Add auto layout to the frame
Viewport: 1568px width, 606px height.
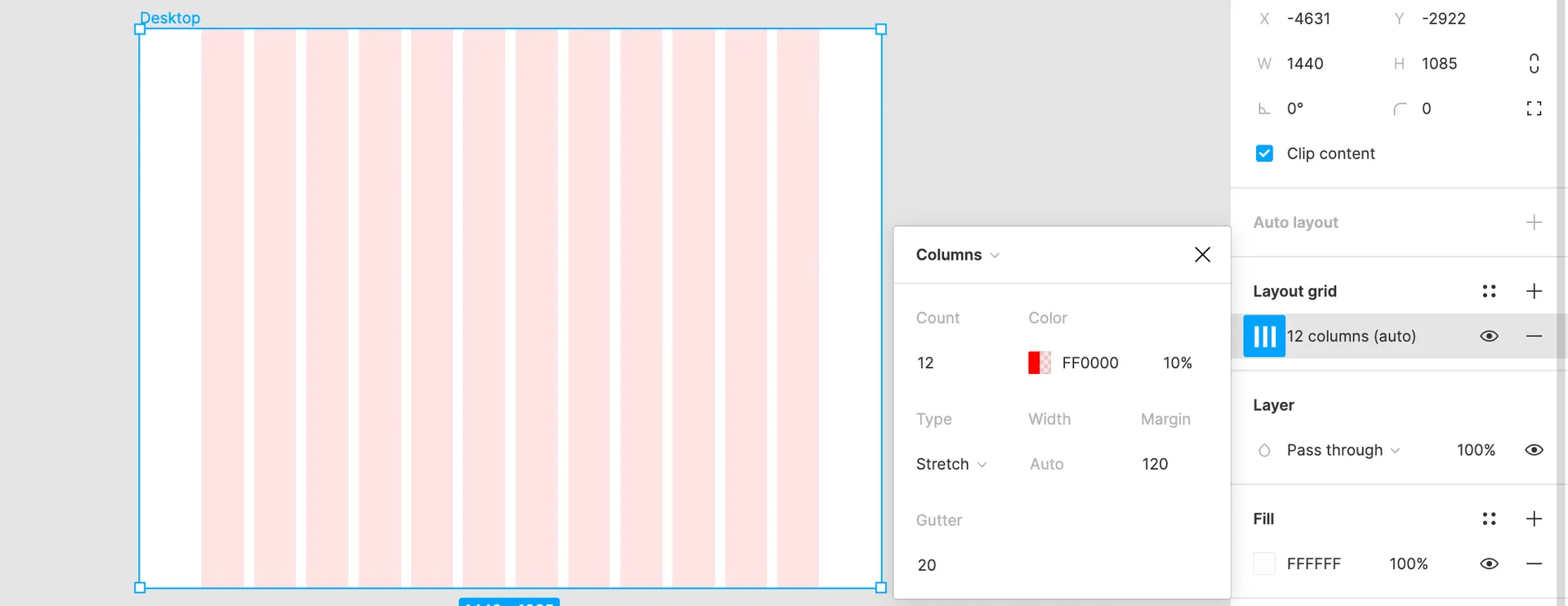(1534, 222)
